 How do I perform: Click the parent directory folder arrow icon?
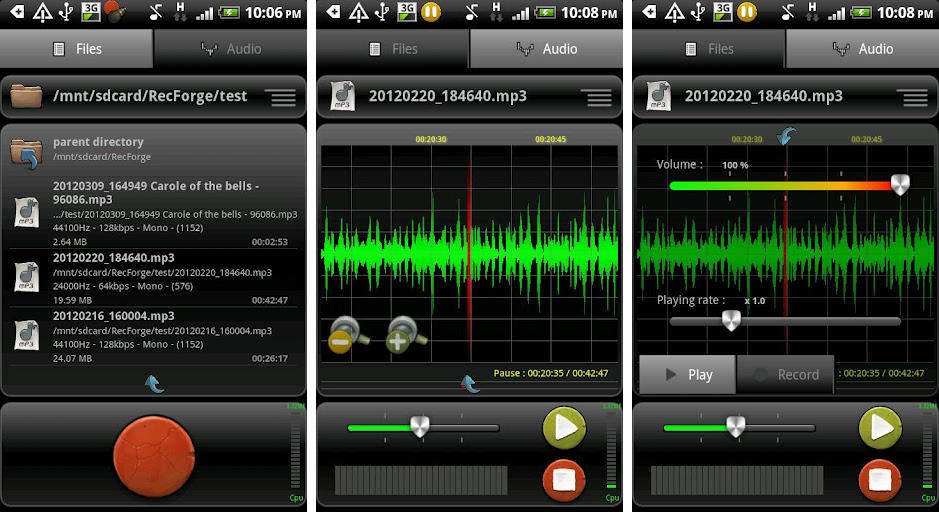click(26, 153)
